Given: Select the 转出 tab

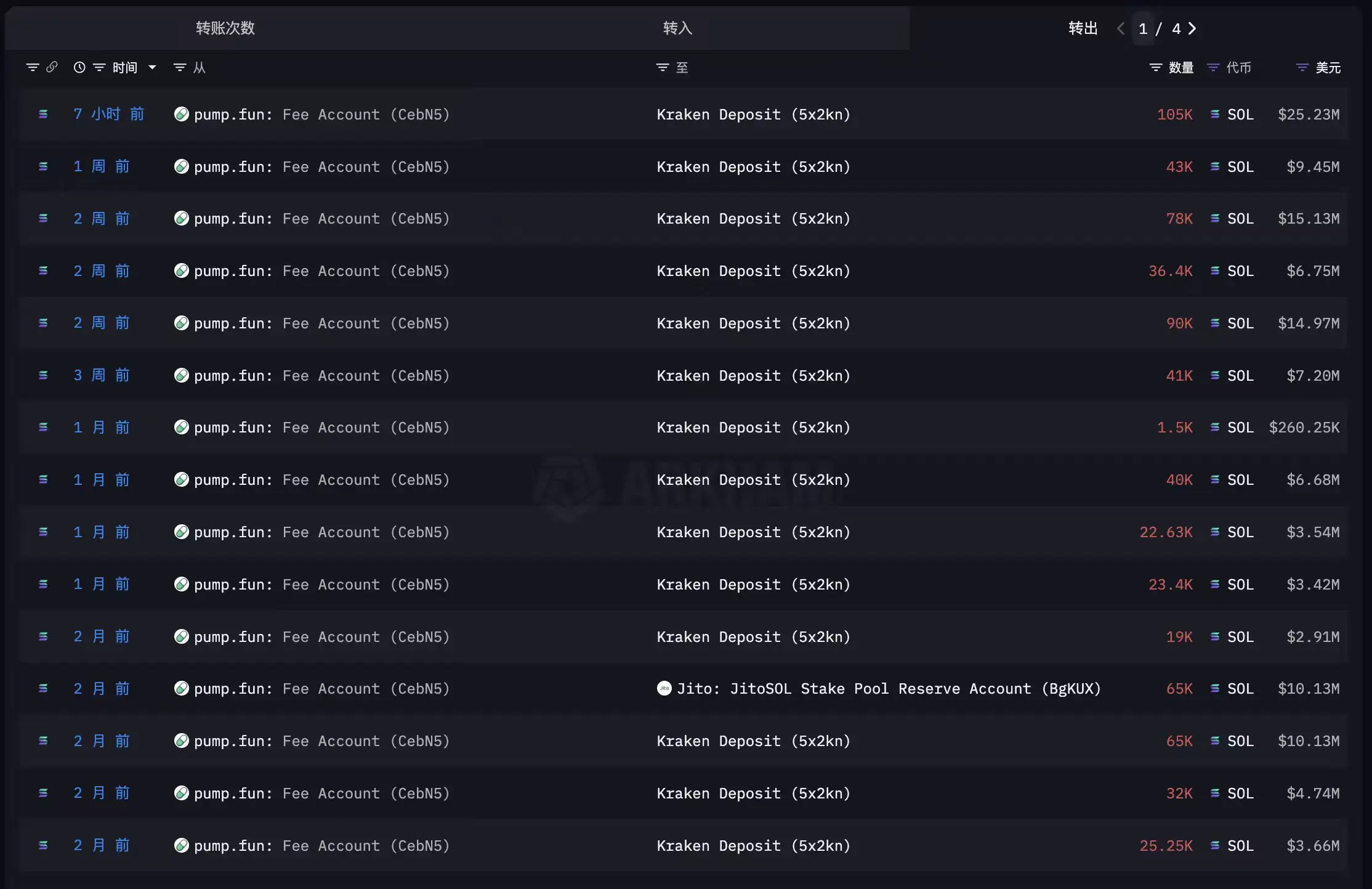Looking at the screenshot, I should pos(1083,28).
